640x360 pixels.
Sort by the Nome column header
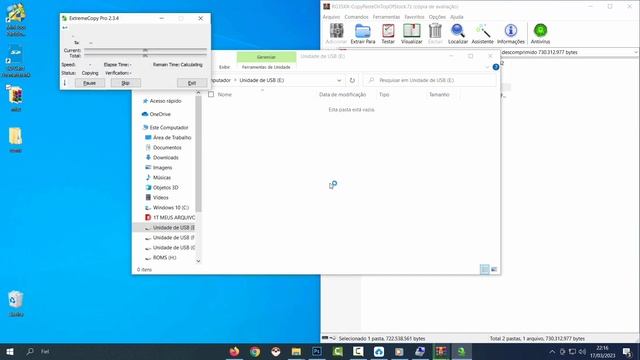[x=224, y=94]
